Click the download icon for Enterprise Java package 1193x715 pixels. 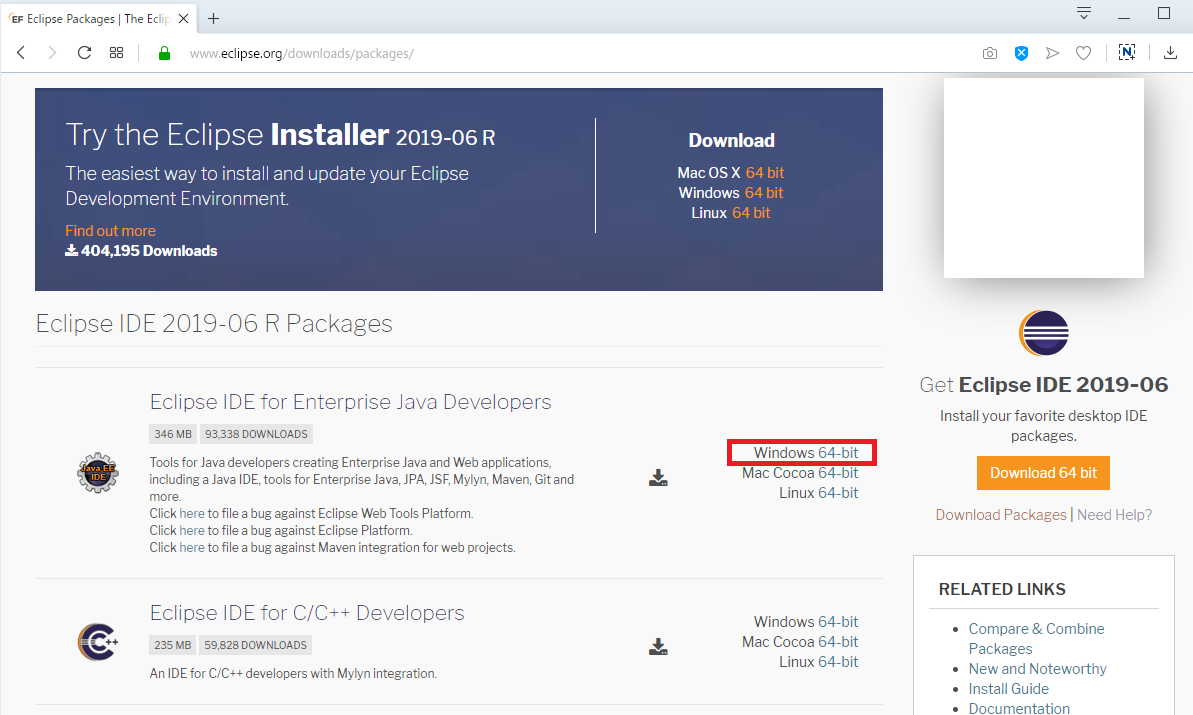(658, 478)
